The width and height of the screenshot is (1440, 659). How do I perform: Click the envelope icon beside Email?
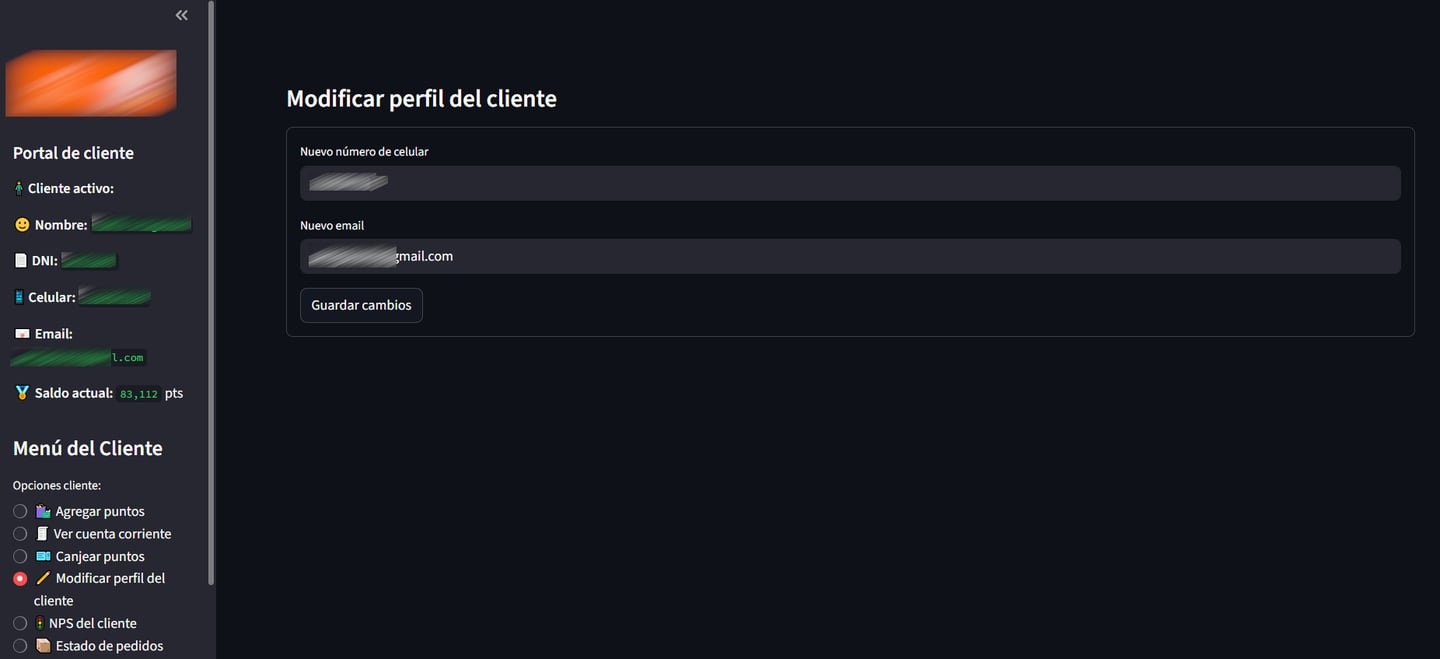[x=22, y=334]
